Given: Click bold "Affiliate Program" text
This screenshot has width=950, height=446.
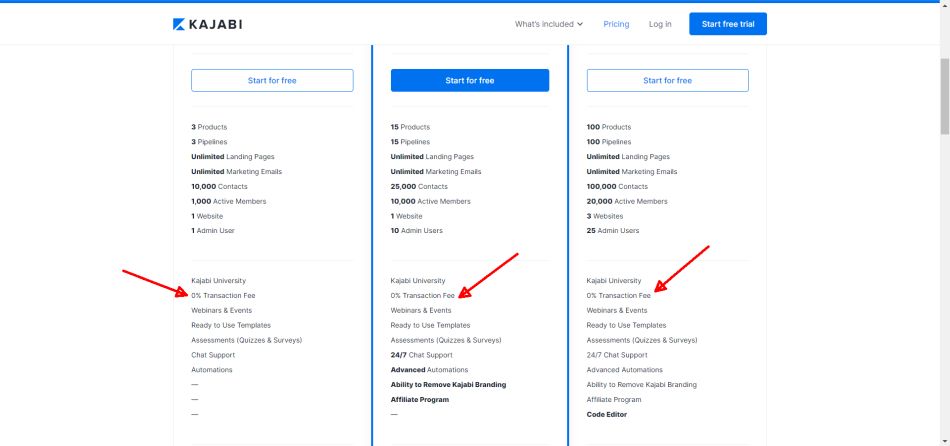Looking at the screenshot, I should pyautogui.click(x=420, y=400).
